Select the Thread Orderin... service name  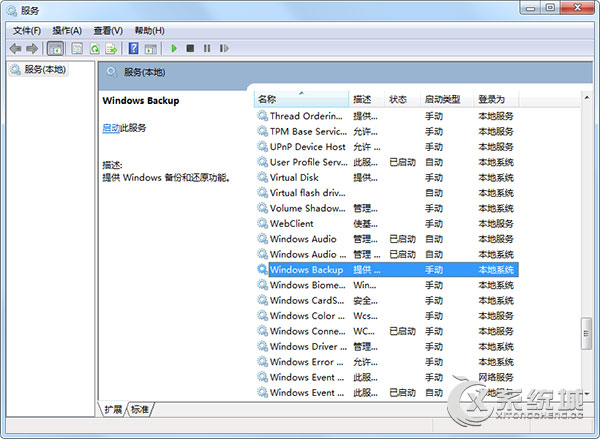(306, 116)
